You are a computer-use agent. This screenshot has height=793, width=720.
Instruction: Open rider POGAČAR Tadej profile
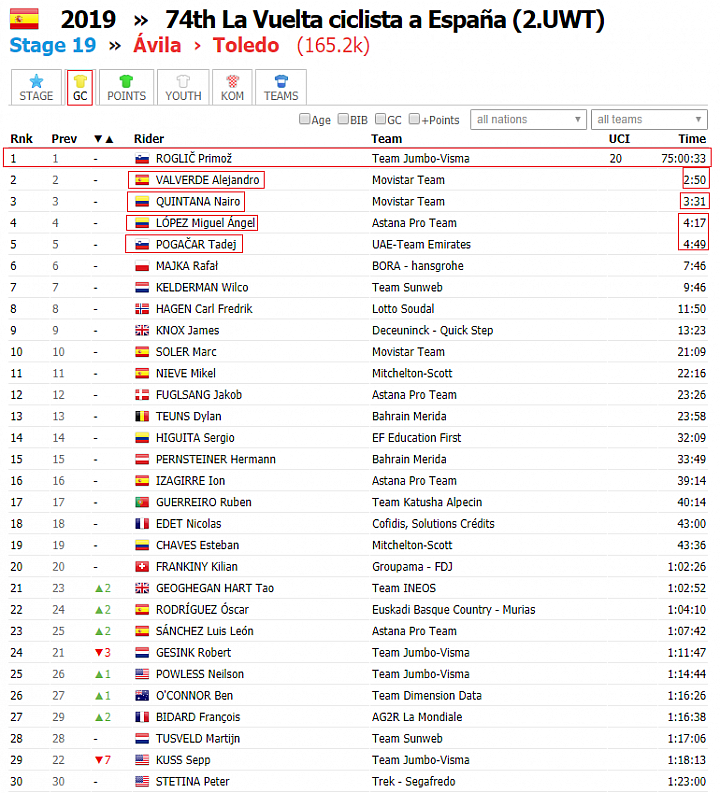click(x=196, y=244)
